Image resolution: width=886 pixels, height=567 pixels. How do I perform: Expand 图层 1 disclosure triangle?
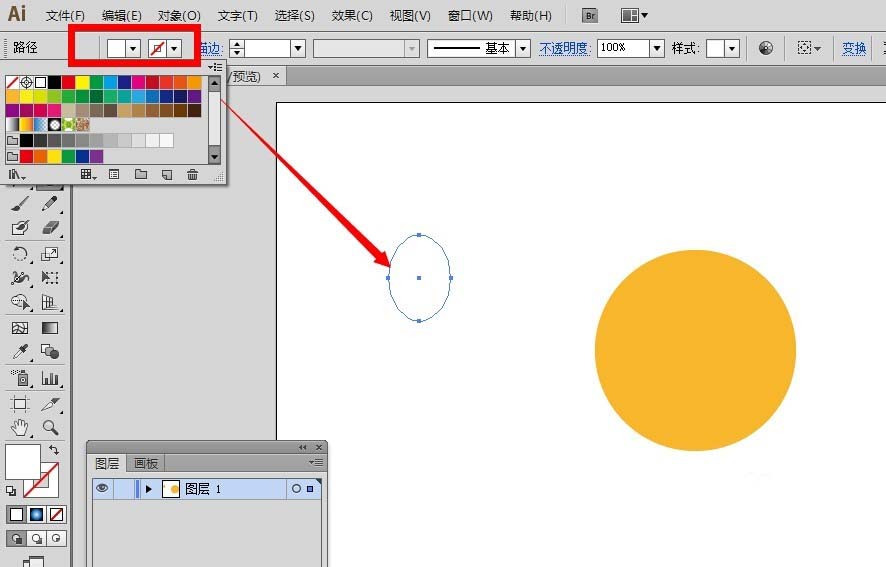point(149,488)
